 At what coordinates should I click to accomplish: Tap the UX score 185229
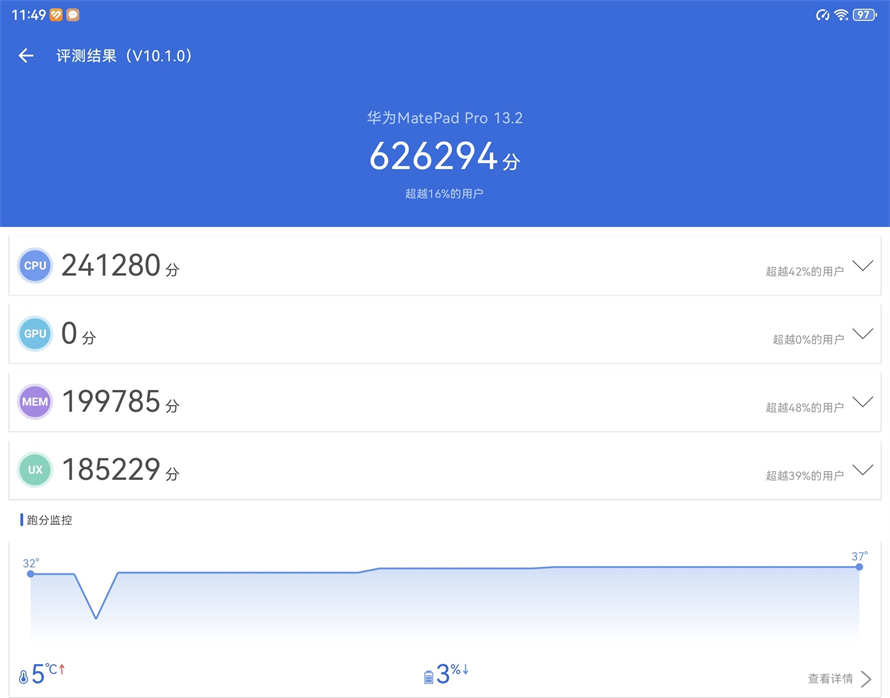coord(111,469)
